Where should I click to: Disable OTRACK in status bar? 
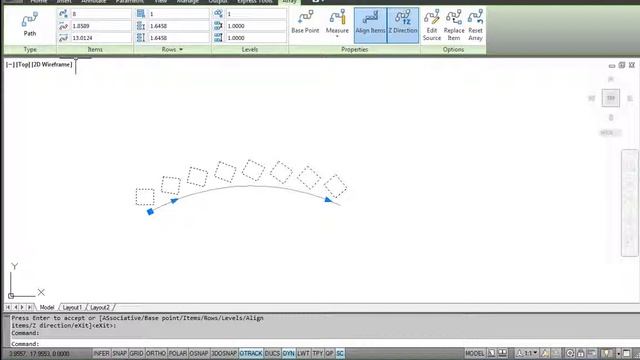click(x=251, y=353)
